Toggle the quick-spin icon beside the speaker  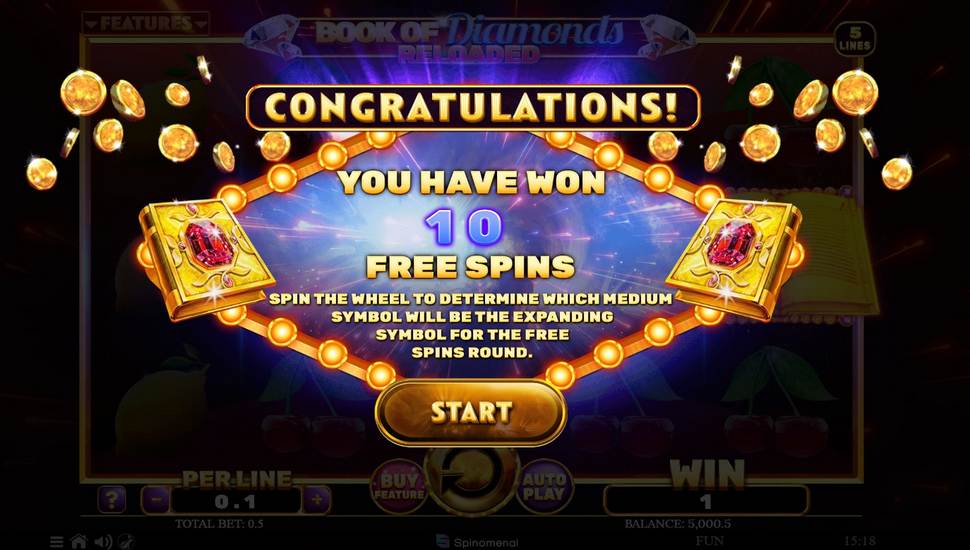pos(126,542)
